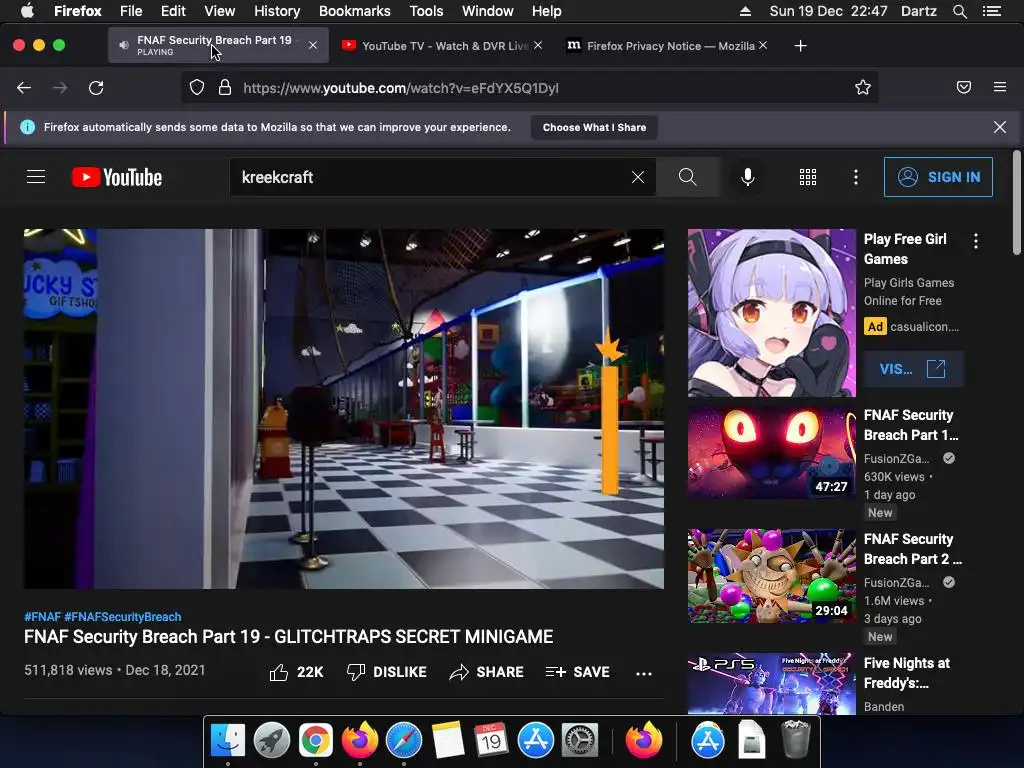Viewport: 1024px width, 768px height.
Task: Click the DISLIKE thumbs down button
Action: [x=387, y=672]
